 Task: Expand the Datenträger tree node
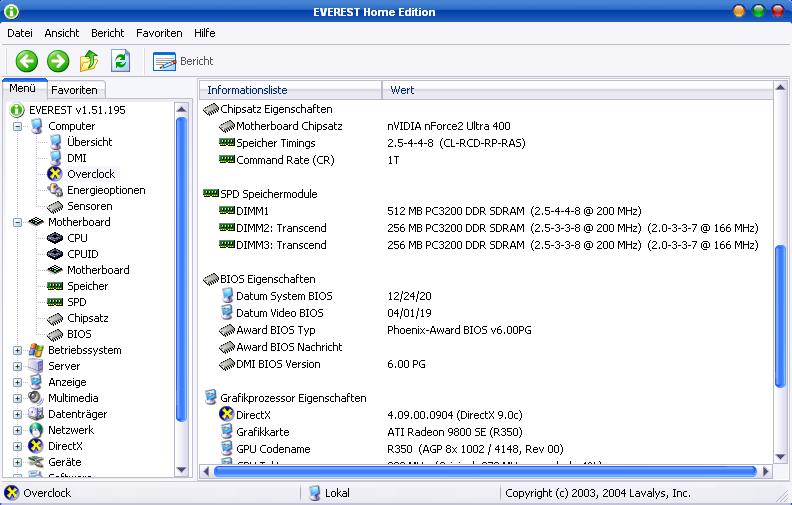pyautogui.click(x=17, y=414)
